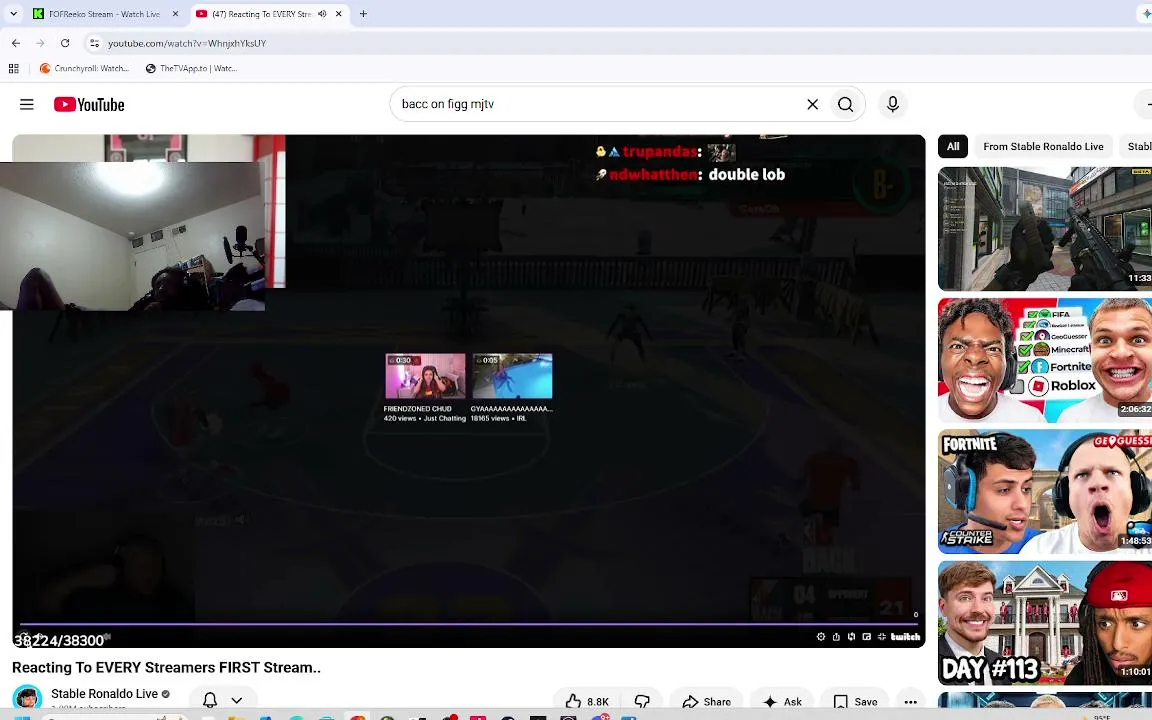Screen dimensions: 1152x720
Task: Go to the YouTube home logo
Action: pyautogui.click(x=89, y=104)
